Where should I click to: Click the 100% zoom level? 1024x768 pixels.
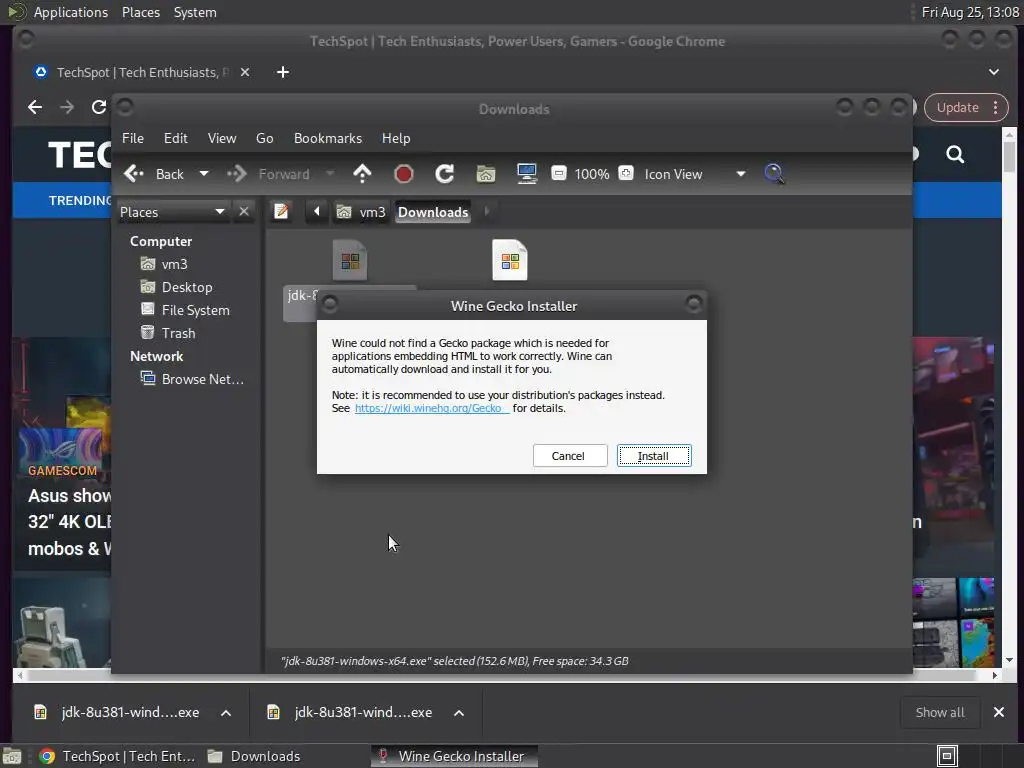[x=592, y=174]
